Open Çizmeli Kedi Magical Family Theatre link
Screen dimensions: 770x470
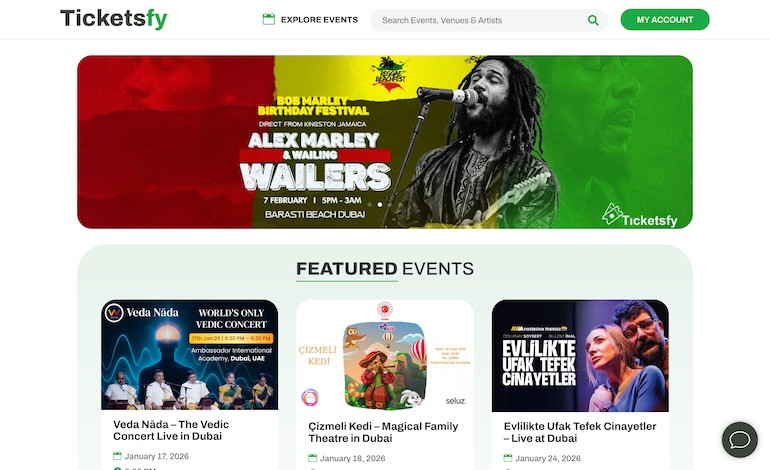pyautogui.click(x=383, y=432)
